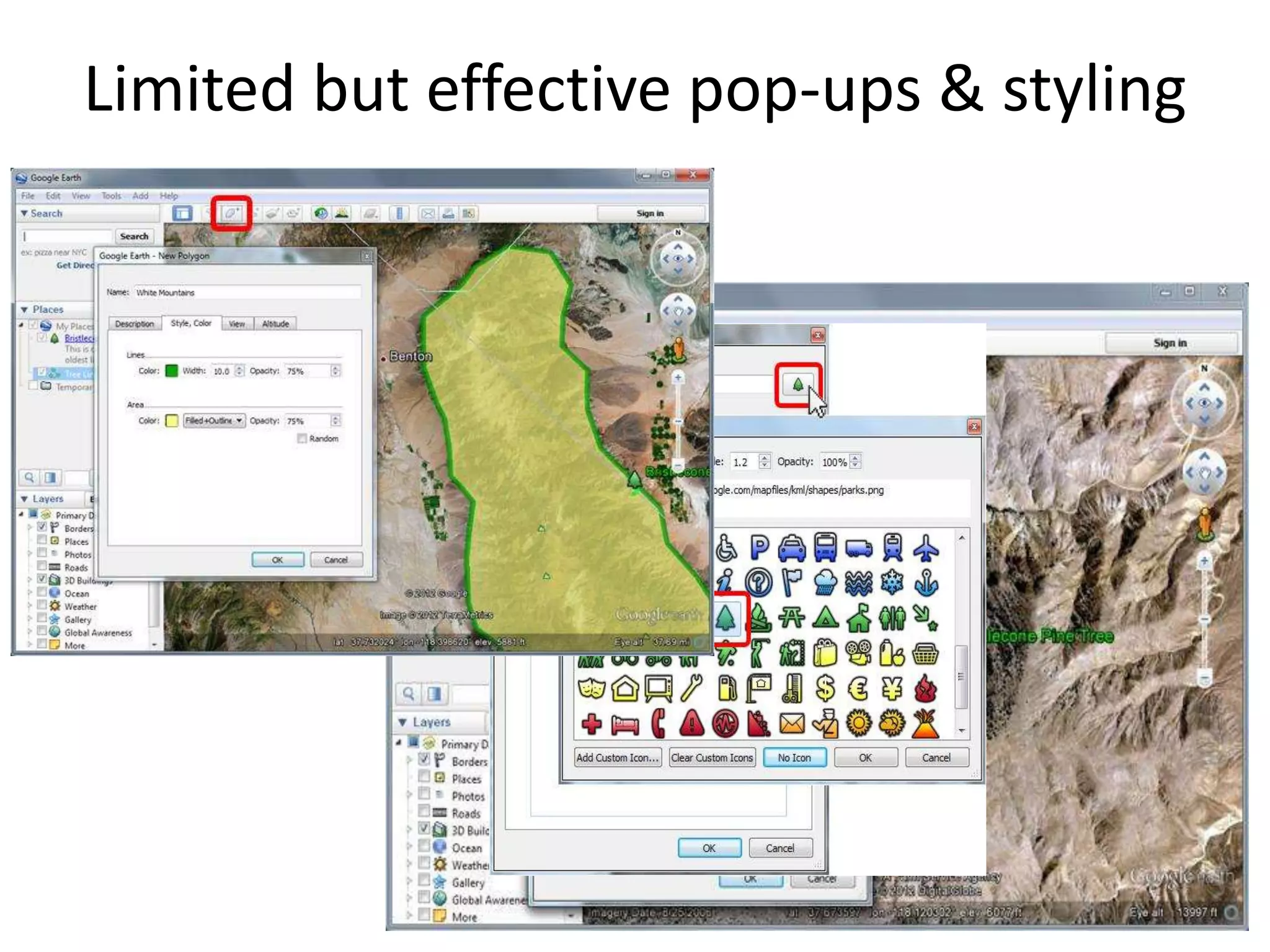1270x952 pixels.
Task: Click the Lines Opacity 75% stepper
Action: (335, 371)
